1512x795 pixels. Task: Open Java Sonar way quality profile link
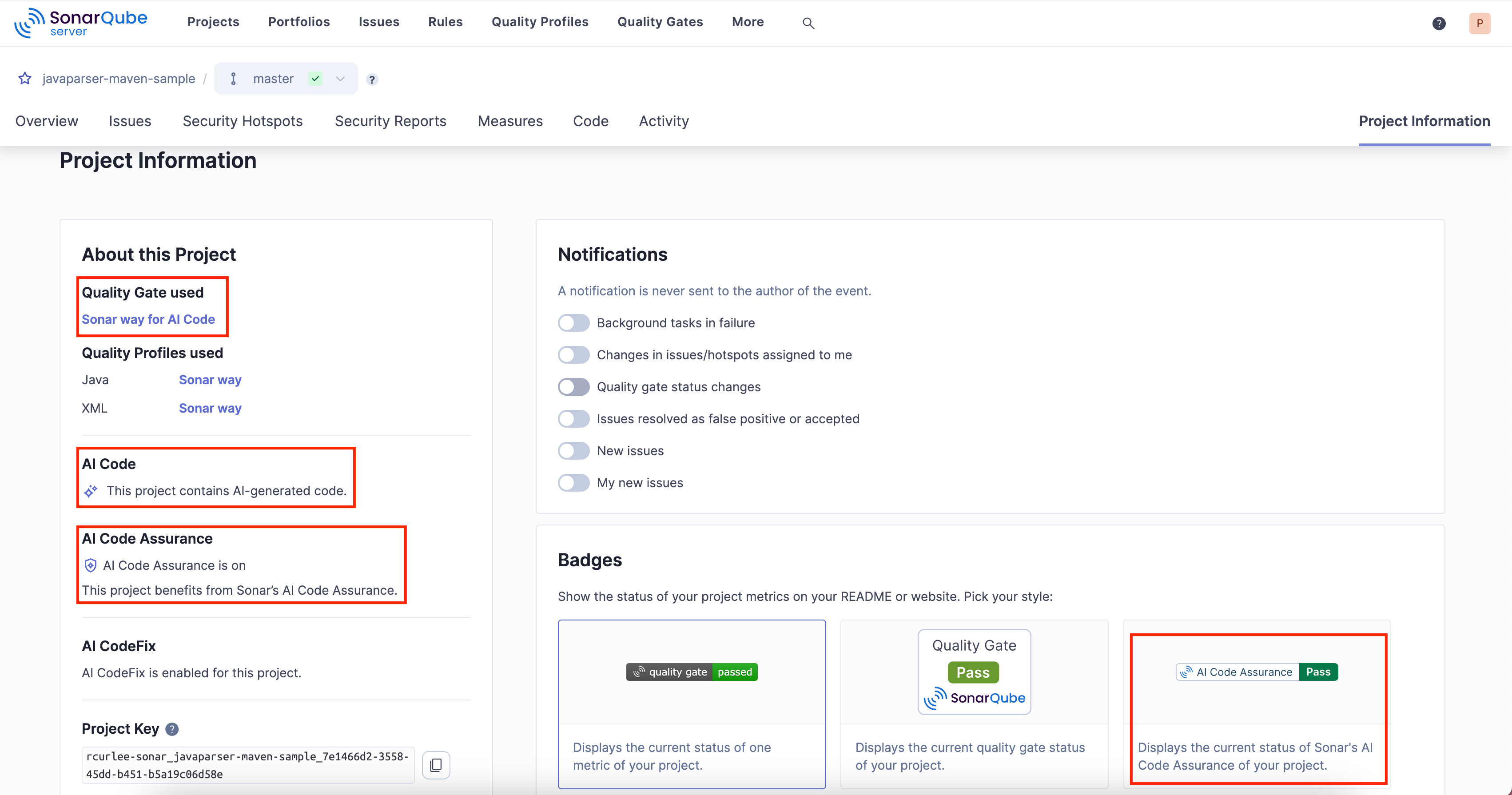point(210,380)
